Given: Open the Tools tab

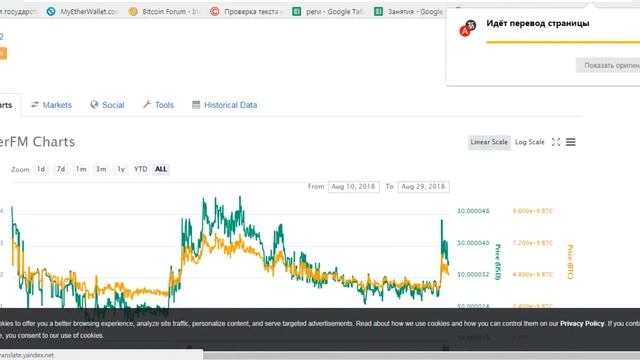Looking at the screenshot, I should [x=158, y=105].
